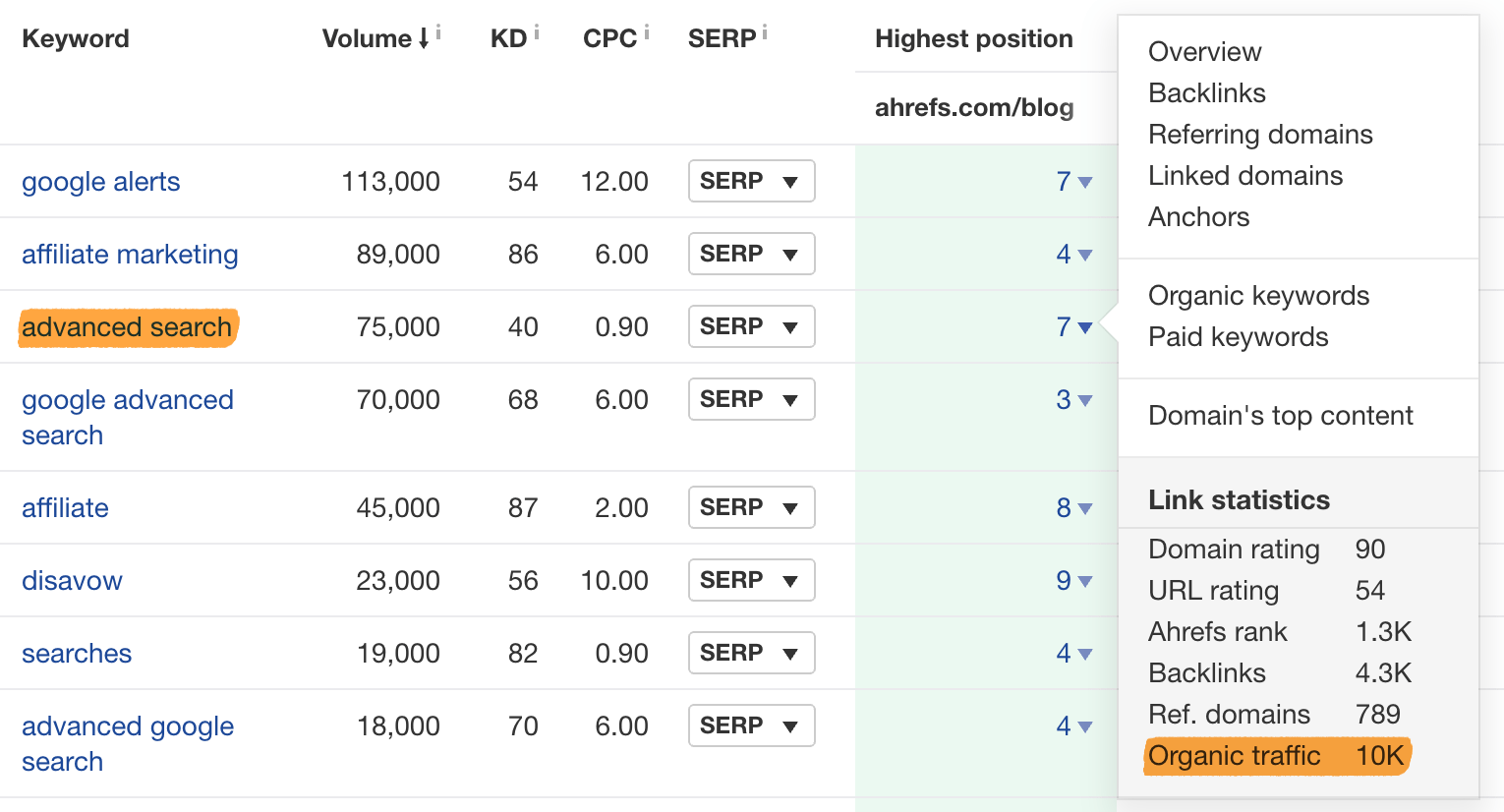Open SERP dropdown for "disavow"

tap(752, 580)
